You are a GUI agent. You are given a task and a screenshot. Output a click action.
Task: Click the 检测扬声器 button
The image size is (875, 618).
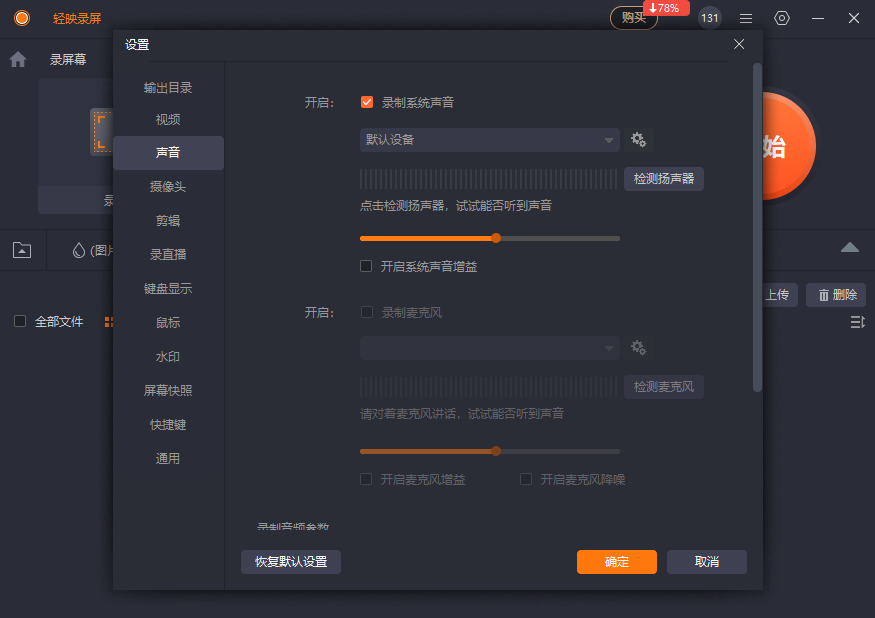[x=664, y=179]
